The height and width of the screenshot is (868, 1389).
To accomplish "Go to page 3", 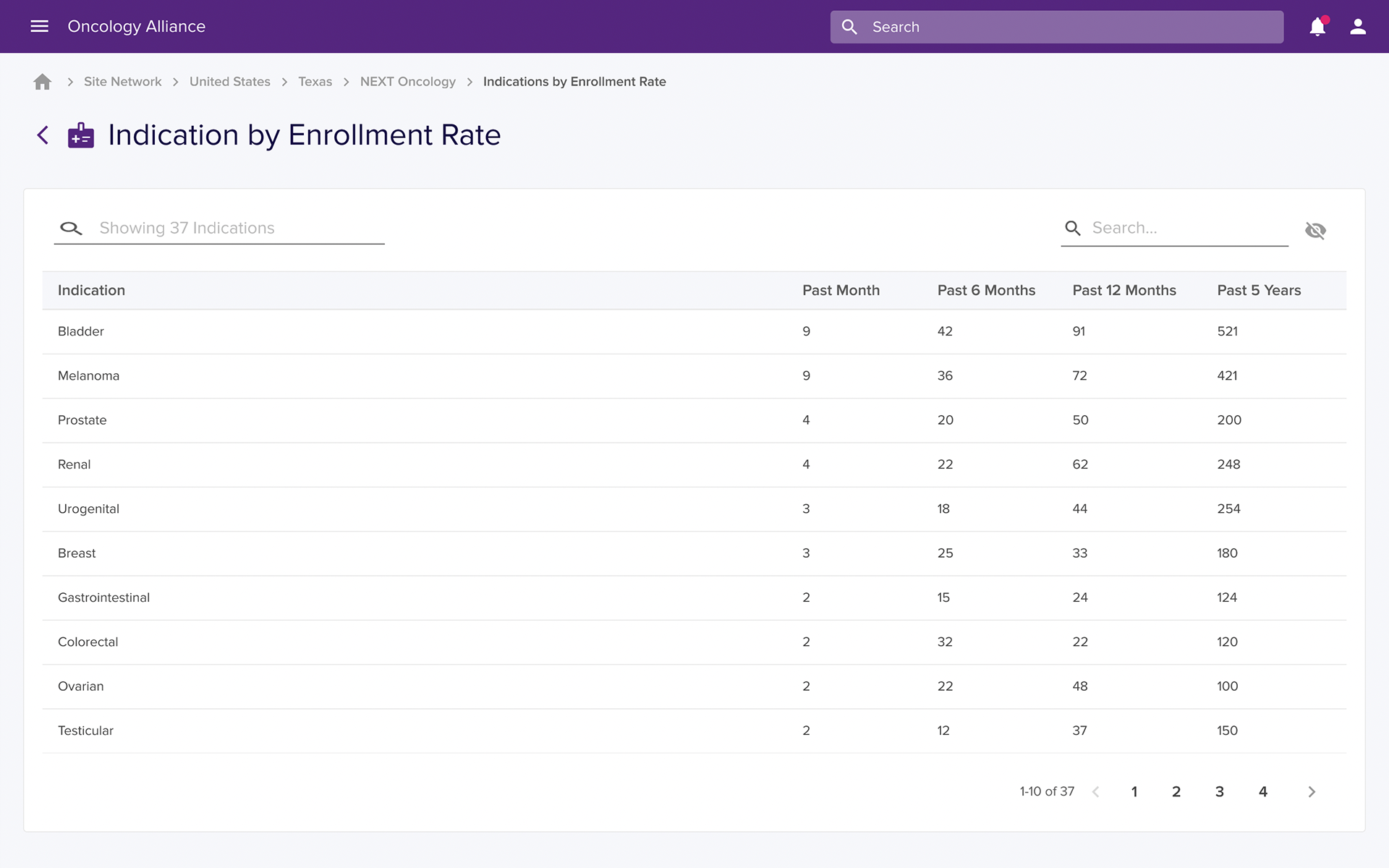I will tap(1220, 791).
